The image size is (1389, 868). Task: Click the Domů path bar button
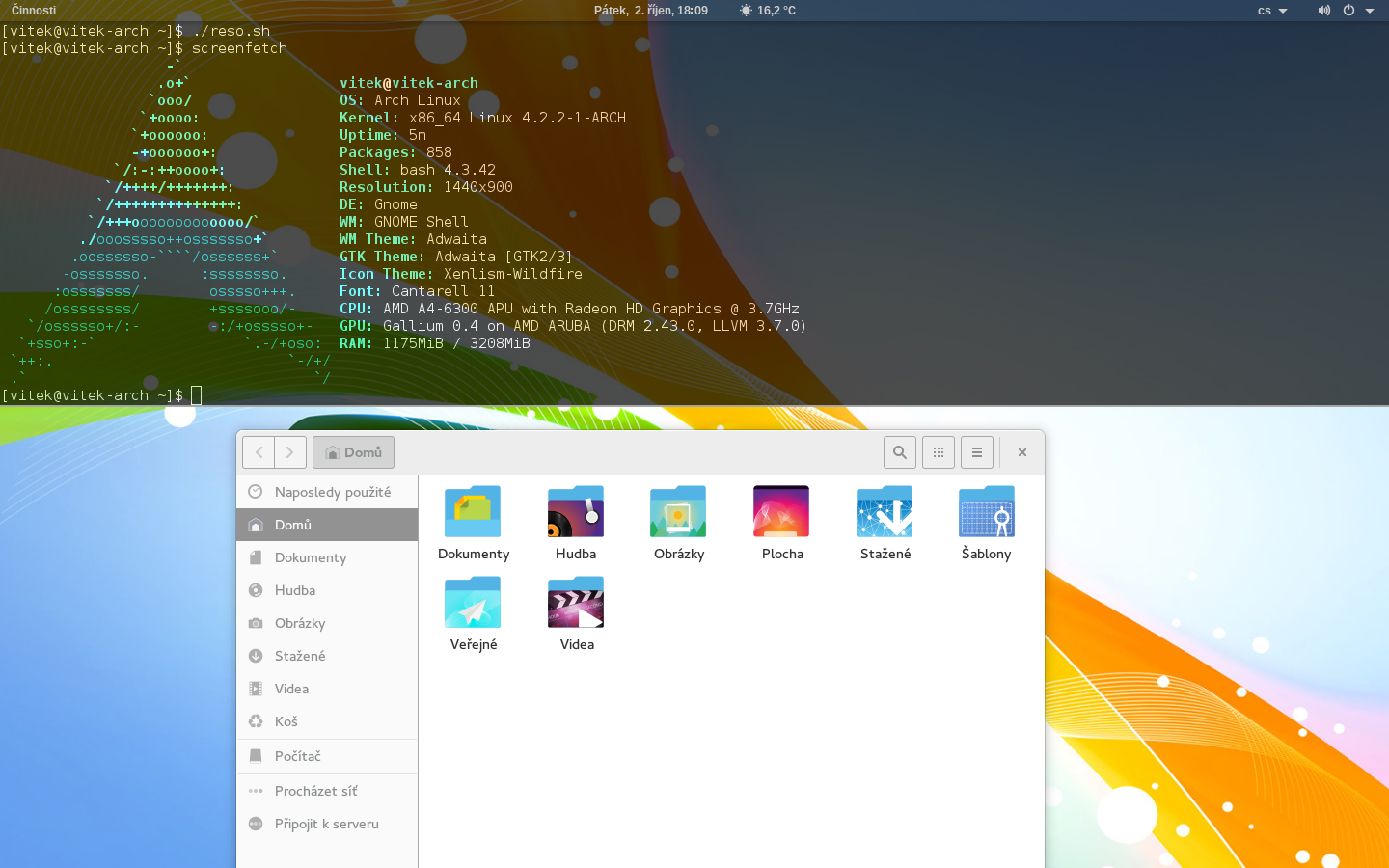tap(353, 452)
